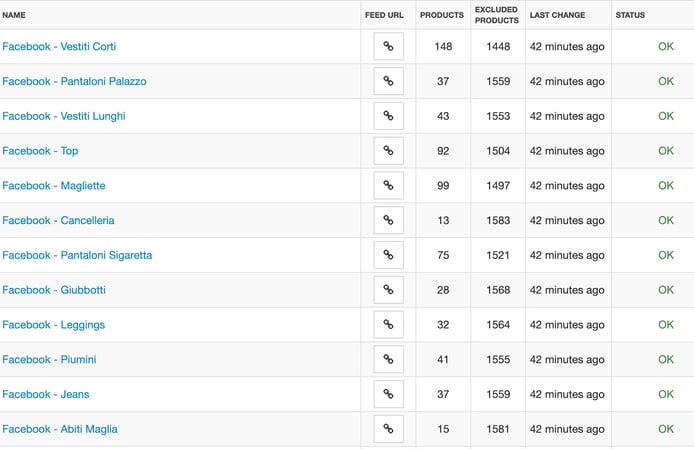Select products count 37 in Jeans row

(x=443, y=394)
